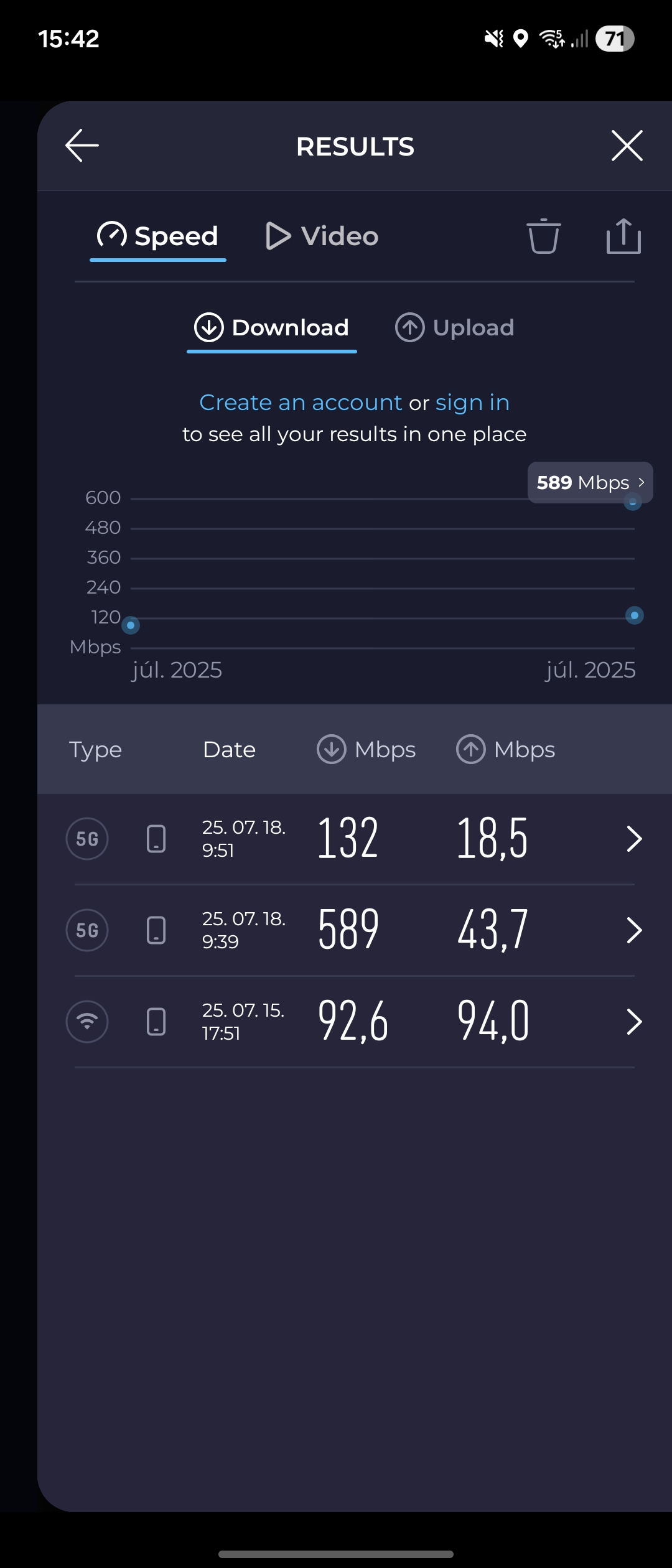Show the Upload chart
This screenshot has width=672, height=1568.
click(x=455, y=328)
